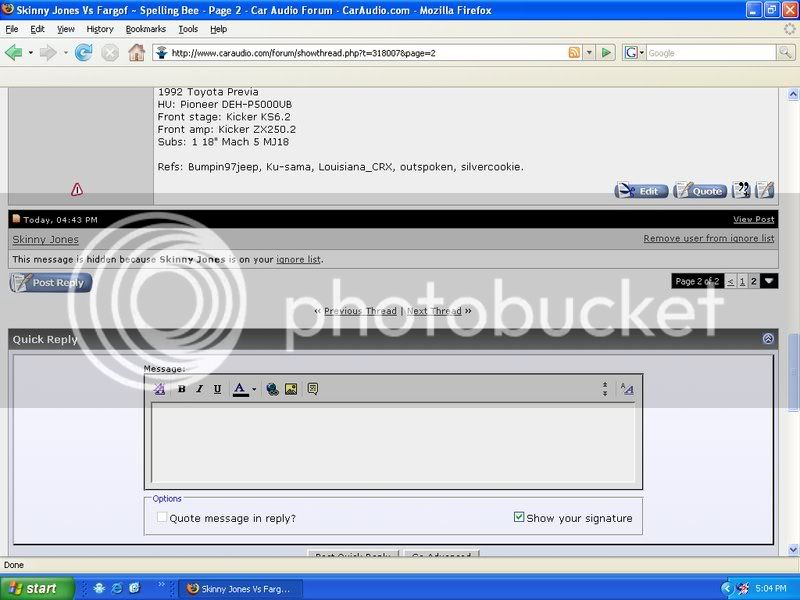The image size is (800, 600).
Task: Expand the quick launch overflow chevron
Action: (x=161, y=585)
